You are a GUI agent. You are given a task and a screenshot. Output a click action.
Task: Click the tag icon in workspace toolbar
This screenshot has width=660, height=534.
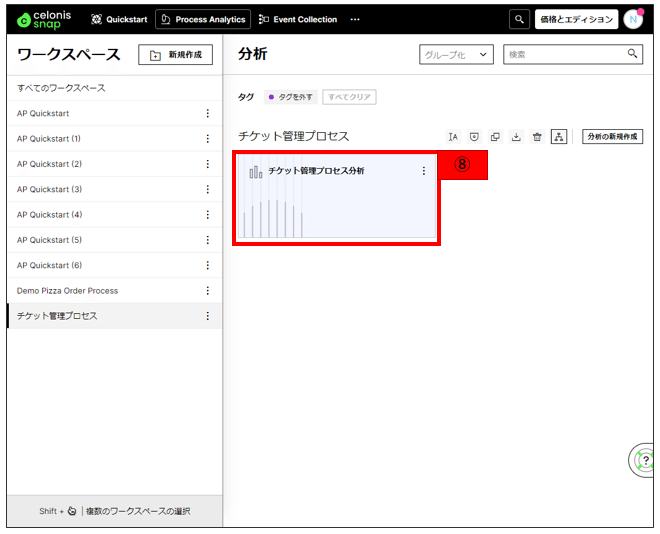coord(474,137)
